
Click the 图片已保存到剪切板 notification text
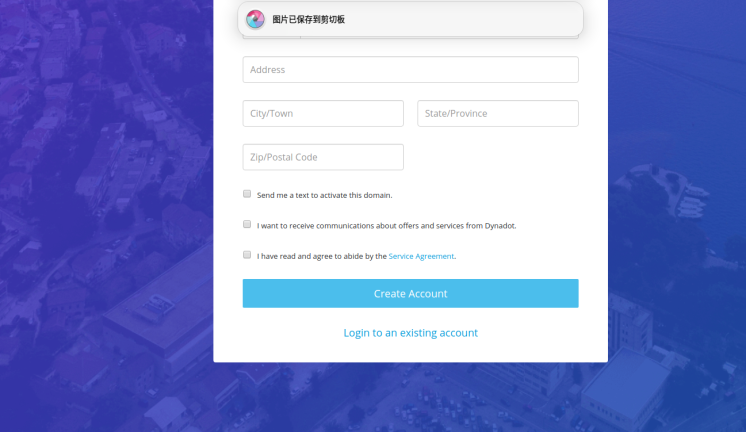pyautogui.click(x=308, y=19)
